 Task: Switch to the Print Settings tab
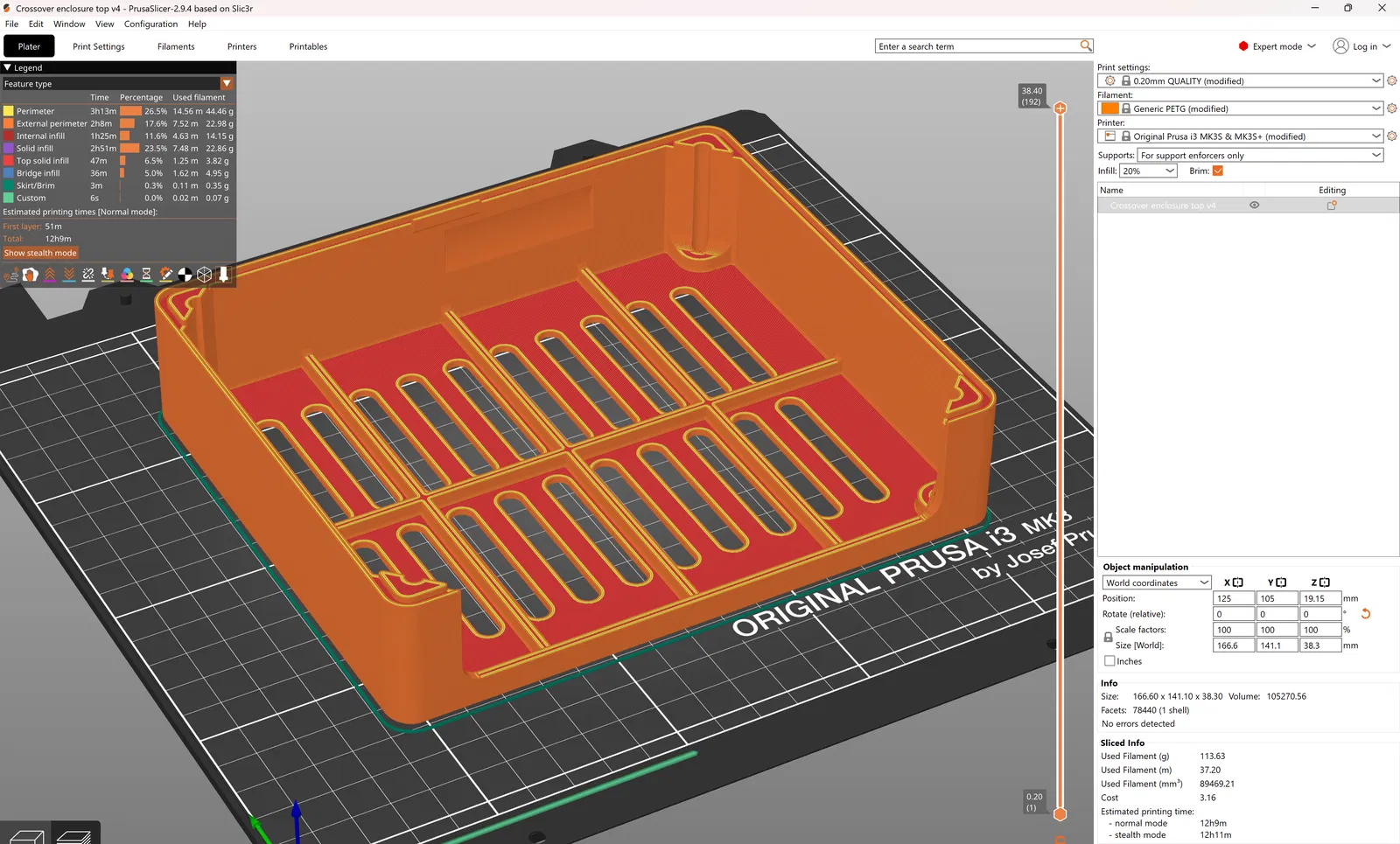(99, 46)
